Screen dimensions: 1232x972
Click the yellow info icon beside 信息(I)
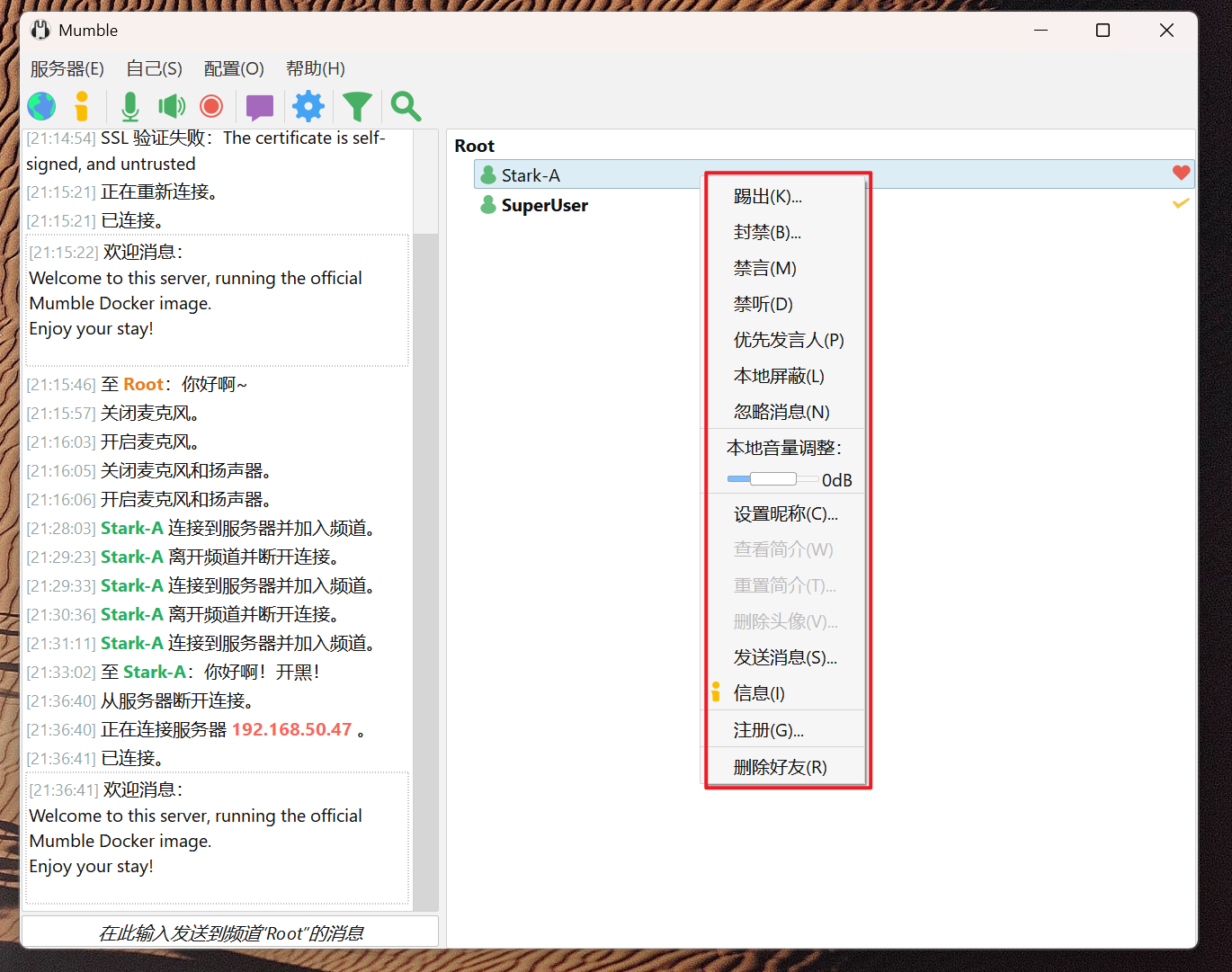point(716,691)
